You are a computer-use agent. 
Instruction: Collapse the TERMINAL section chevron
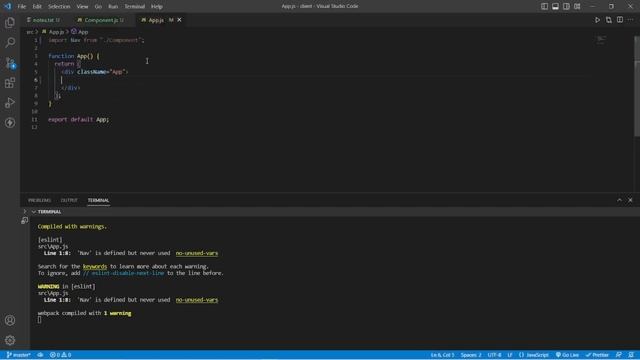(x=33, y=212)
